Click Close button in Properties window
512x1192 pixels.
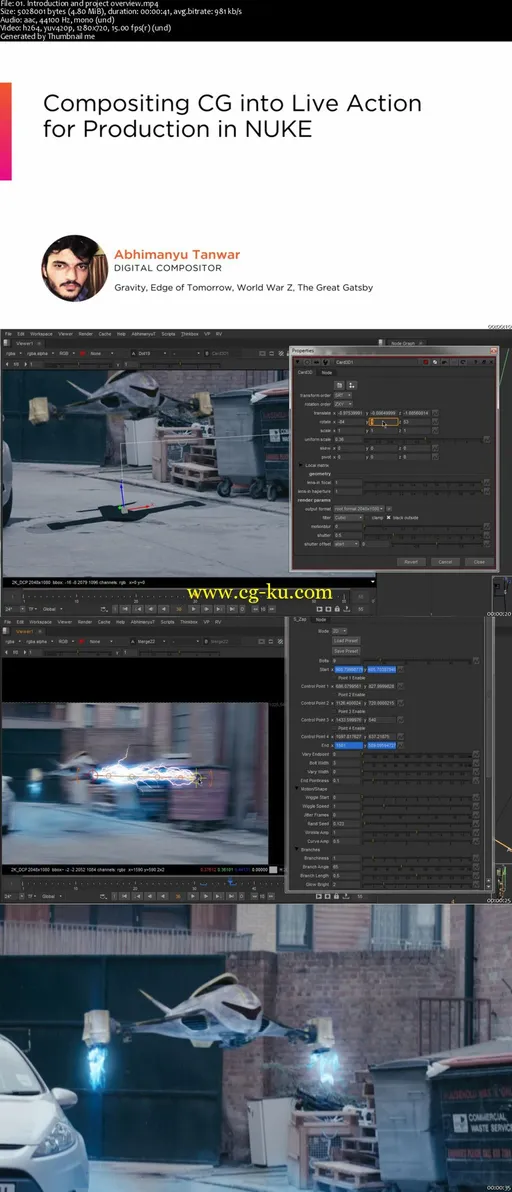(x=479, y=562)
